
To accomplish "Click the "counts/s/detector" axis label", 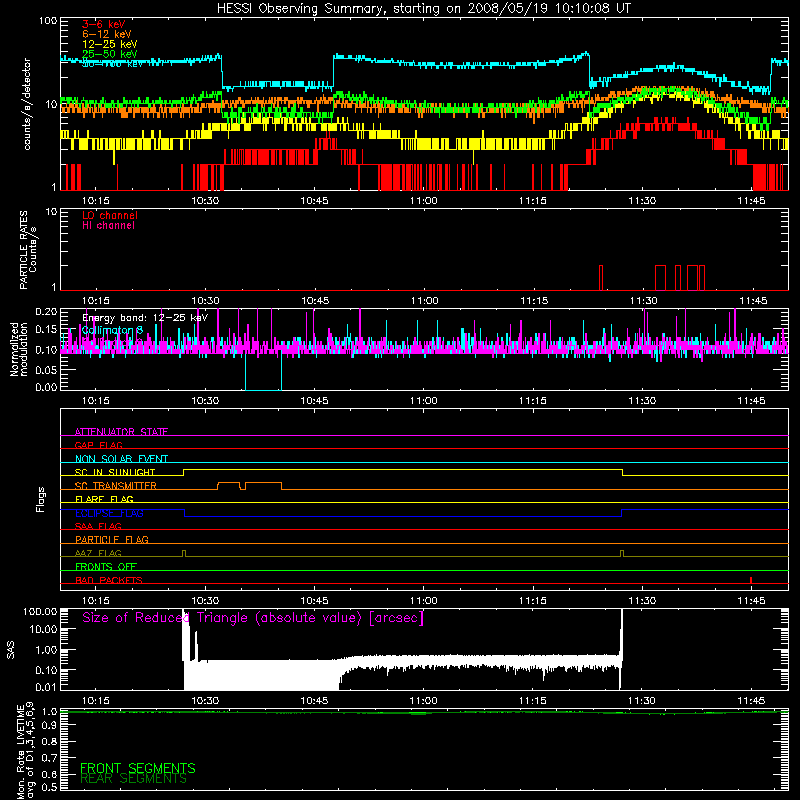I will 27,104.
